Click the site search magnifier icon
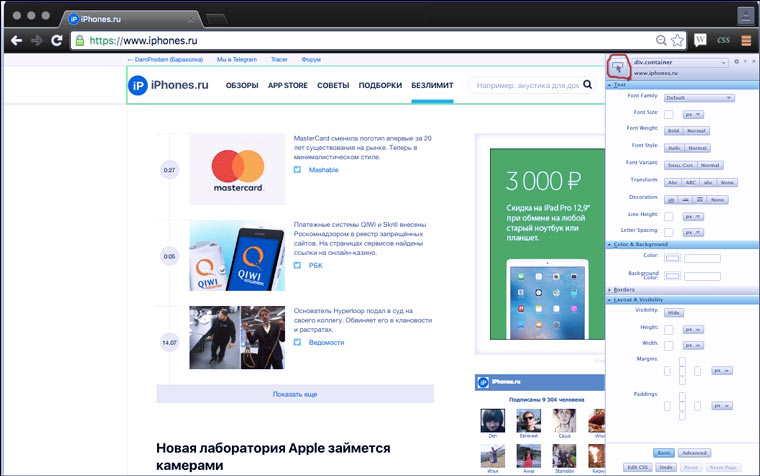Screen dimensions: 760x476 587,85
